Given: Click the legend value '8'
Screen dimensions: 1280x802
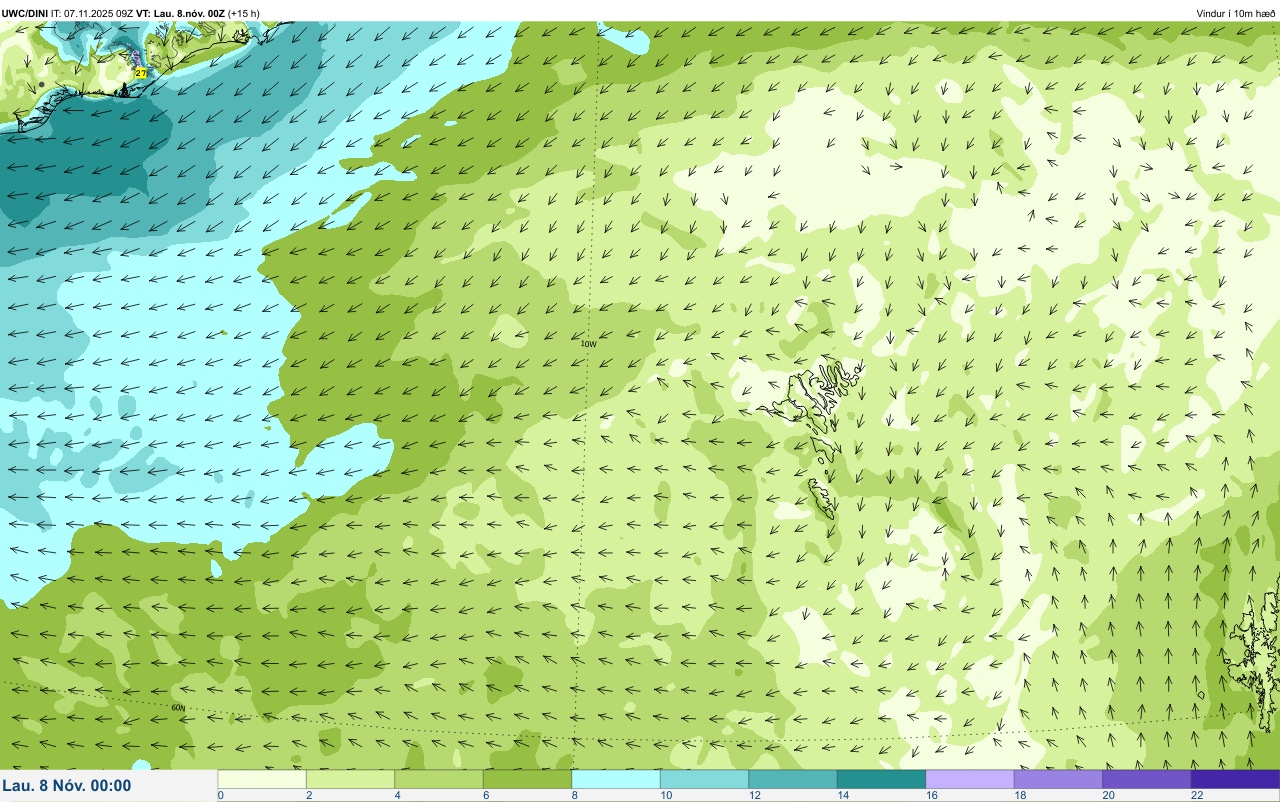Looking at the screenshot, I should pos(575,795).
